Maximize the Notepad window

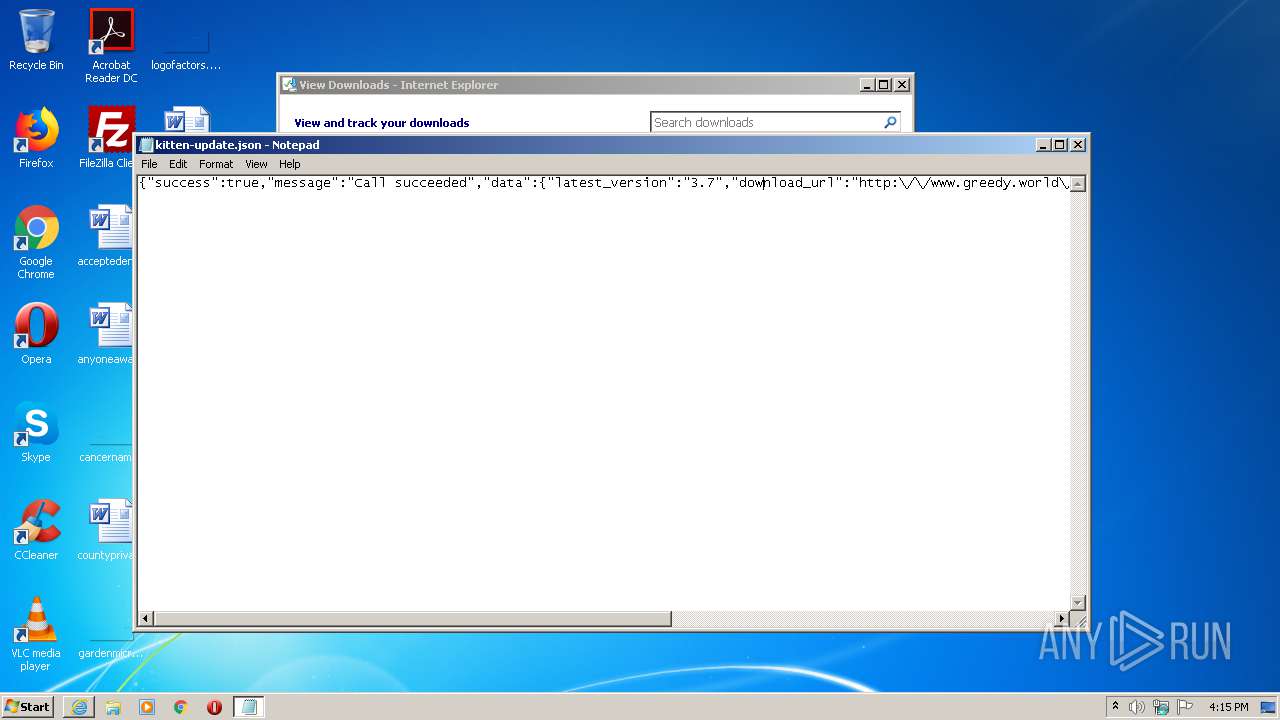pyautogui.click(x=1060, y=145)
